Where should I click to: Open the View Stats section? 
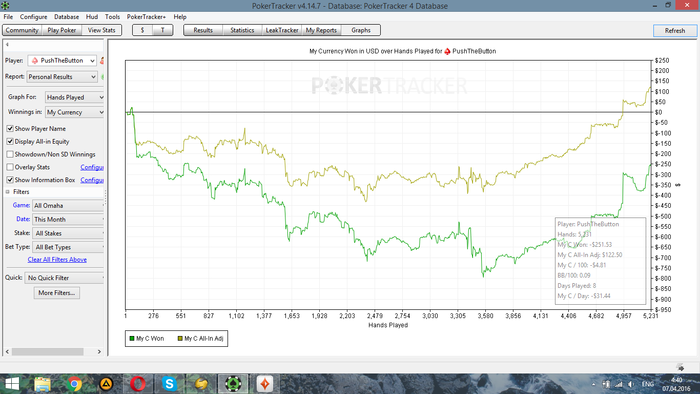[101, 30]
